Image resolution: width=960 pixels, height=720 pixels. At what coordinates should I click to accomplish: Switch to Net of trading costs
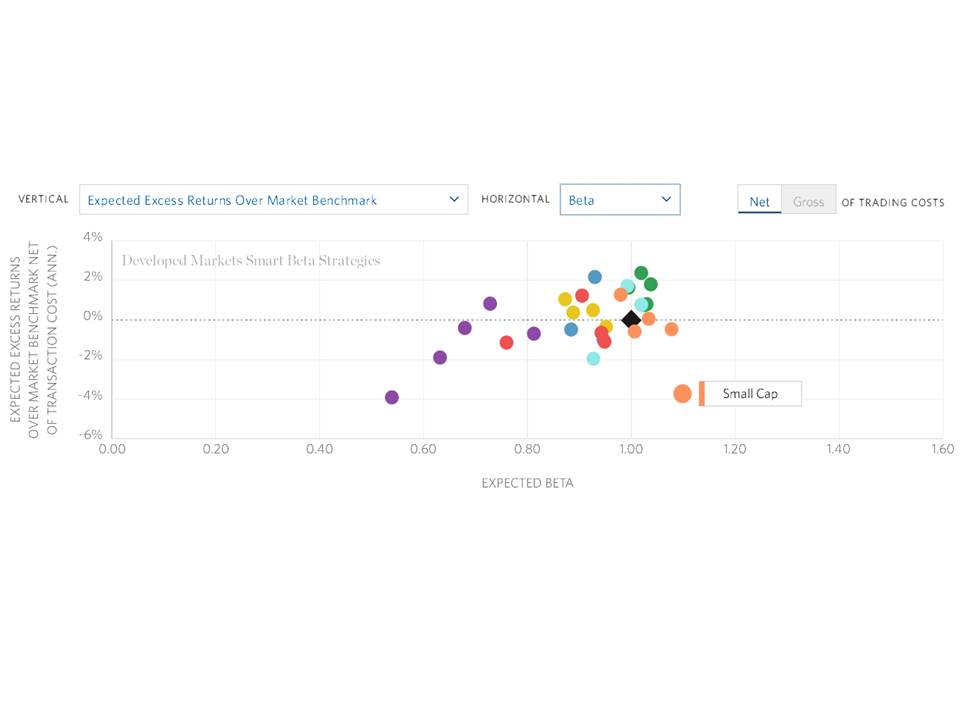point(760,201)
